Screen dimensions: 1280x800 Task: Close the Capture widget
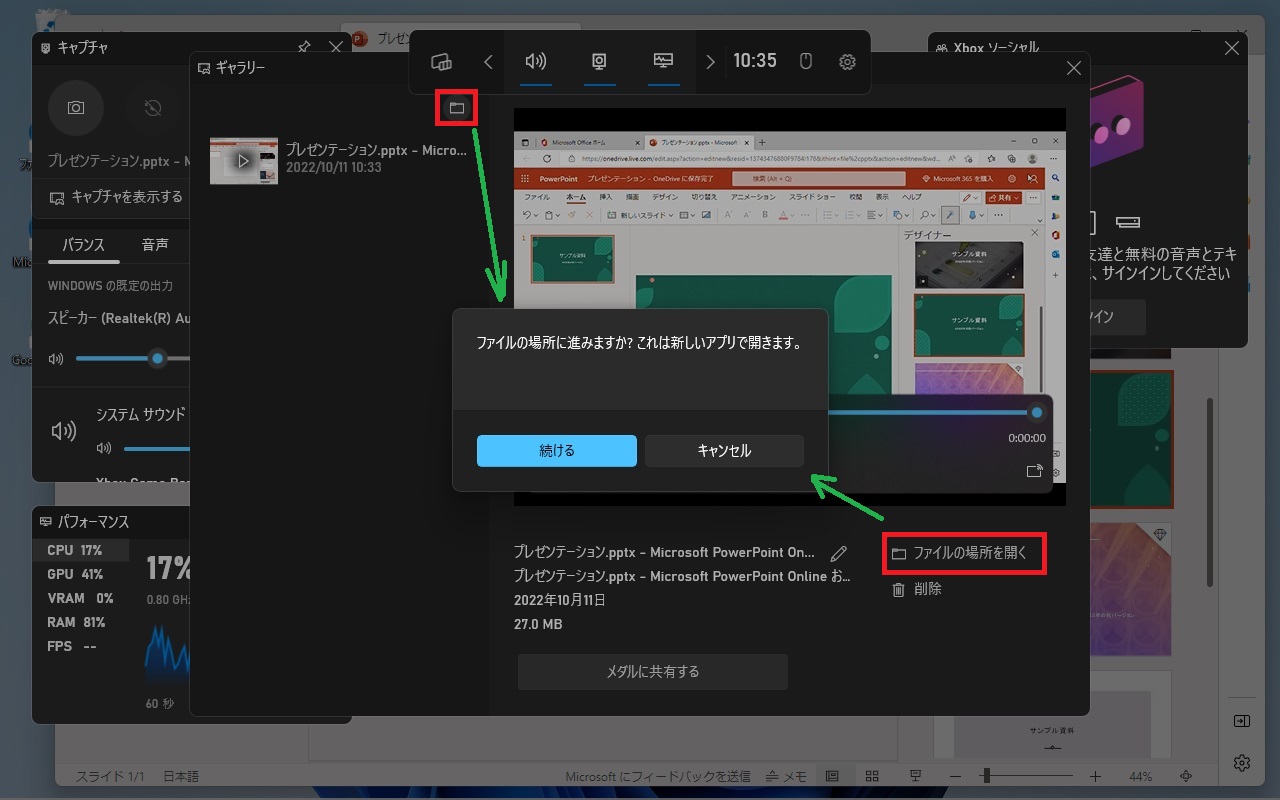click(336, 47)
